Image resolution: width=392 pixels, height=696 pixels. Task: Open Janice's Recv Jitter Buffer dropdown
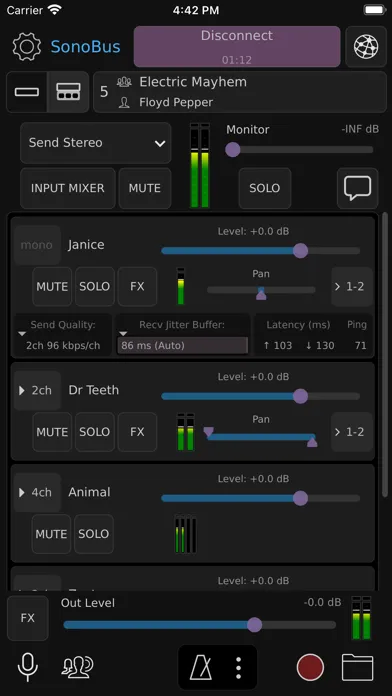pos(182,335)
